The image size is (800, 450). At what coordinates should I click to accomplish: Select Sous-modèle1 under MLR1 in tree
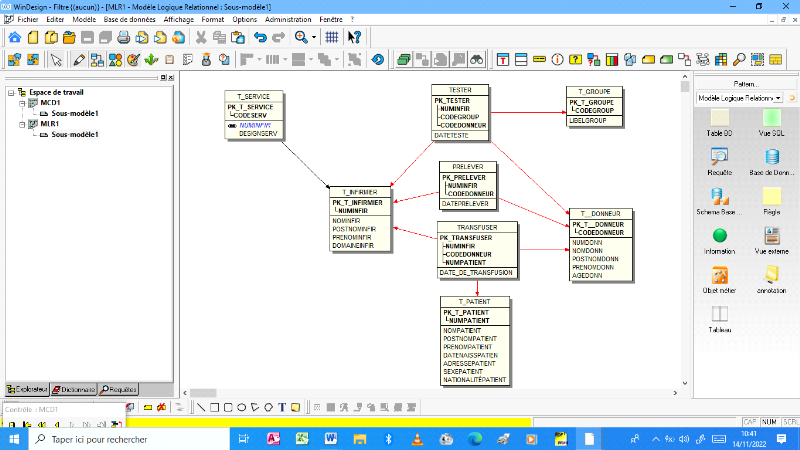click(75, 134)
